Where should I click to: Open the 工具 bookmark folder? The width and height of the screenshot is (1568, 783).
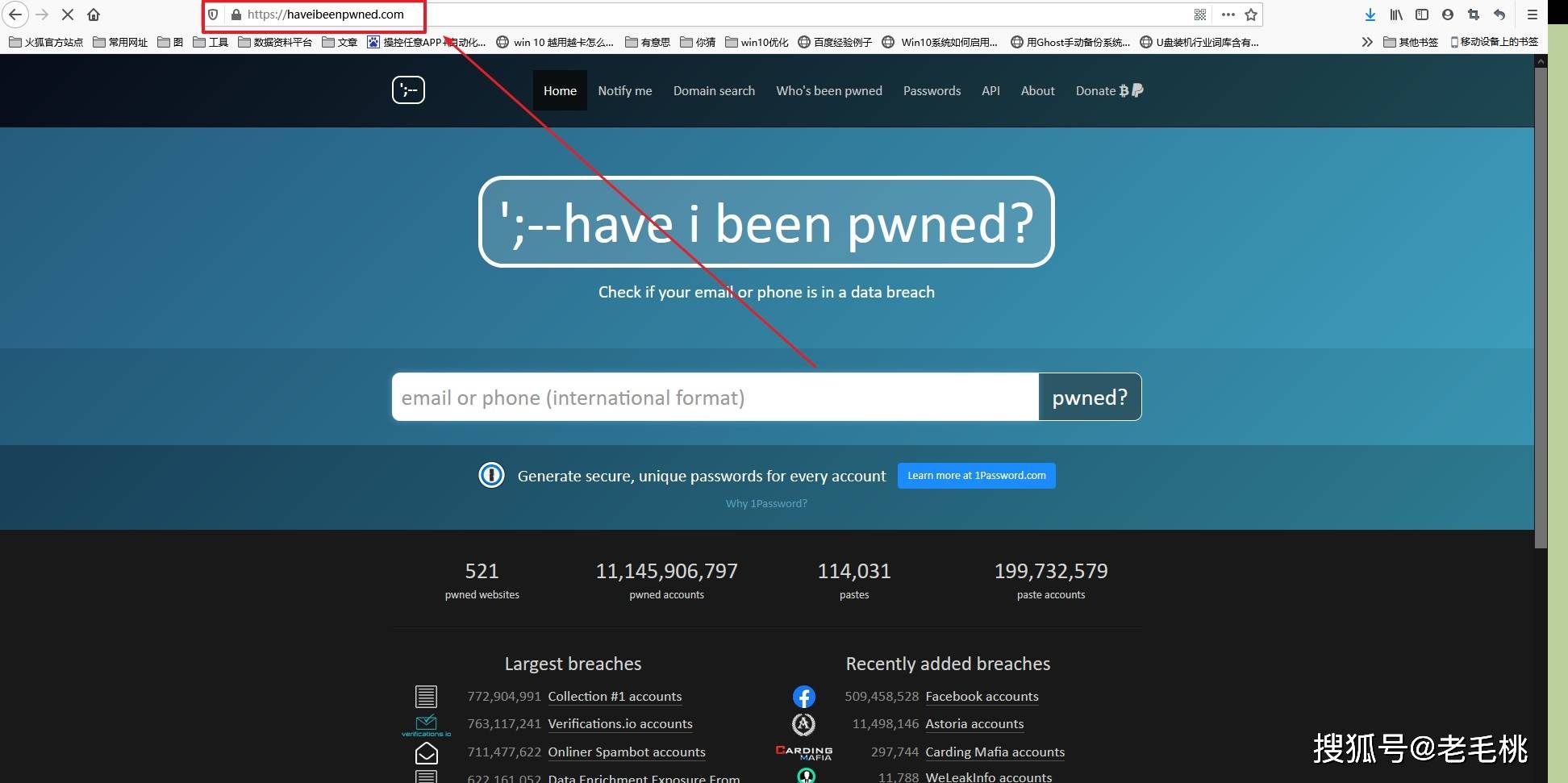point(211,42)
